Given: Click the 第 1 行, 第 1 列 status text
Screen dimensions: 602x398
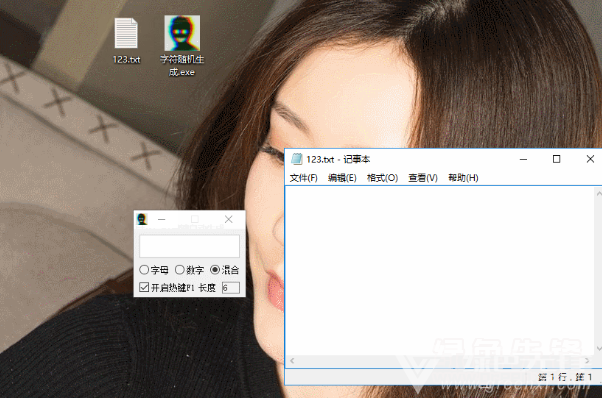Looking at the screenshot, I should 565,377.
